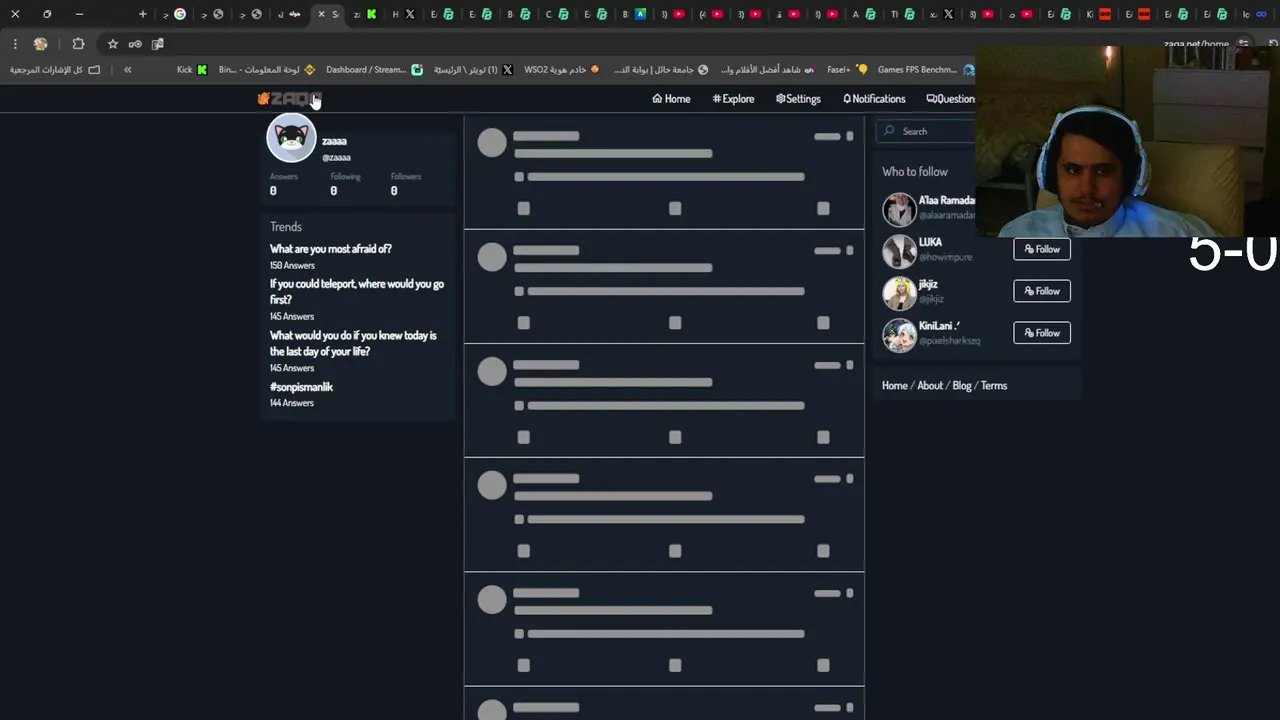Click the @howimpure handle
This screenshot has height=720, width=1280.
pos(945,257)
